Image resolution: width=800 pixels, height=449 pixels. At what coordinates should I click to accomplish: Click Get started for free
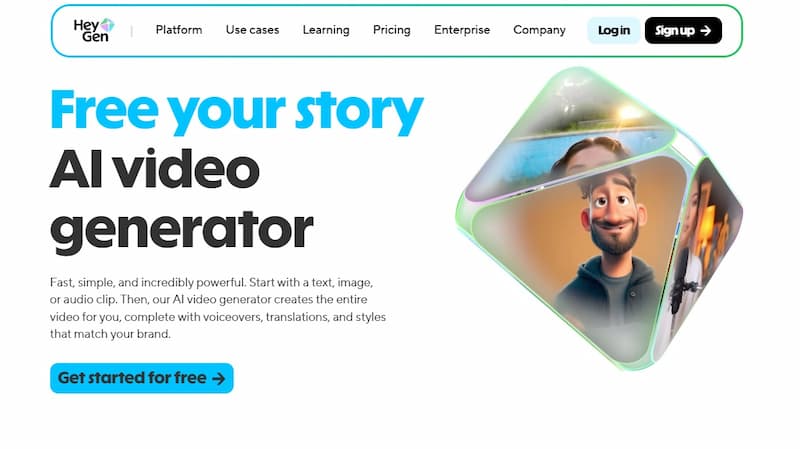pos(142,378)
